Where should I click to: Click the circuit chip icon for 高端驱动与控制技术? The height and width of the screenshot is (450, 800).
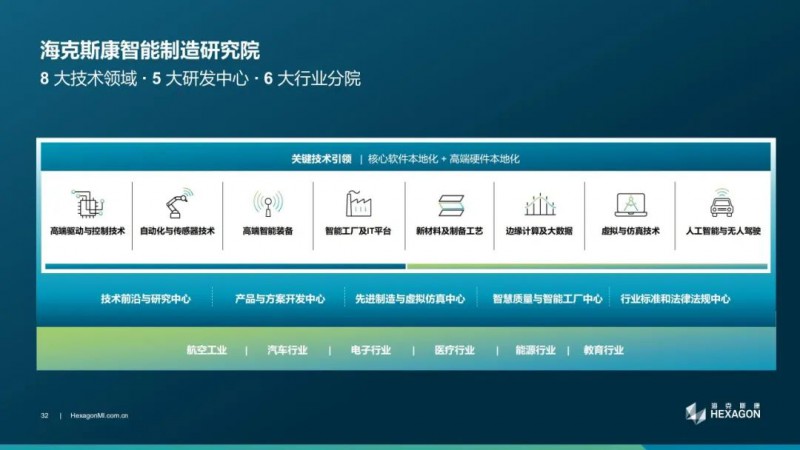[88, 204]
